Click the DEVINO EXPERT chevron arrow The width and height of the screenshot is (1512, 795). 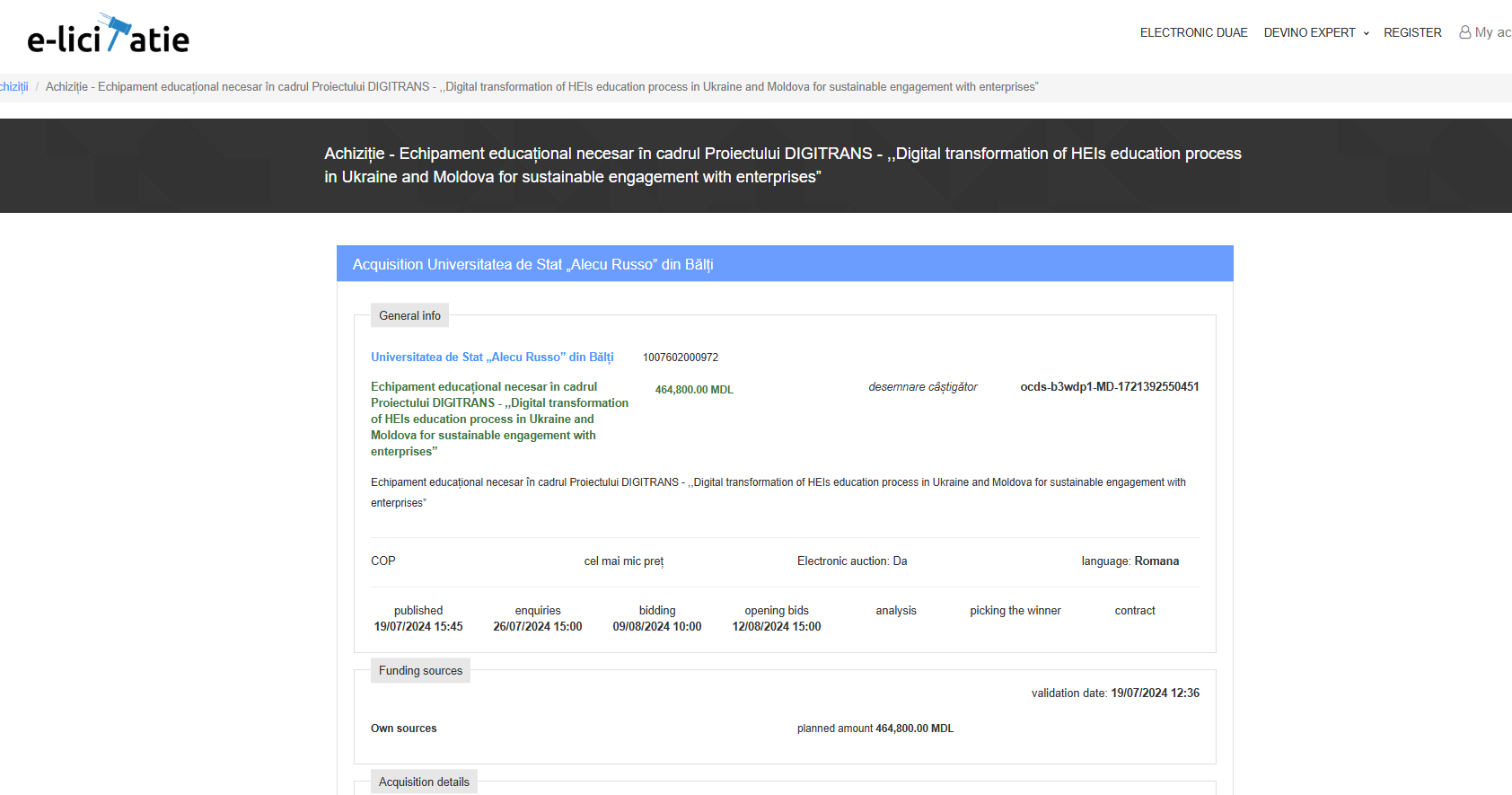coord(1367,33)
